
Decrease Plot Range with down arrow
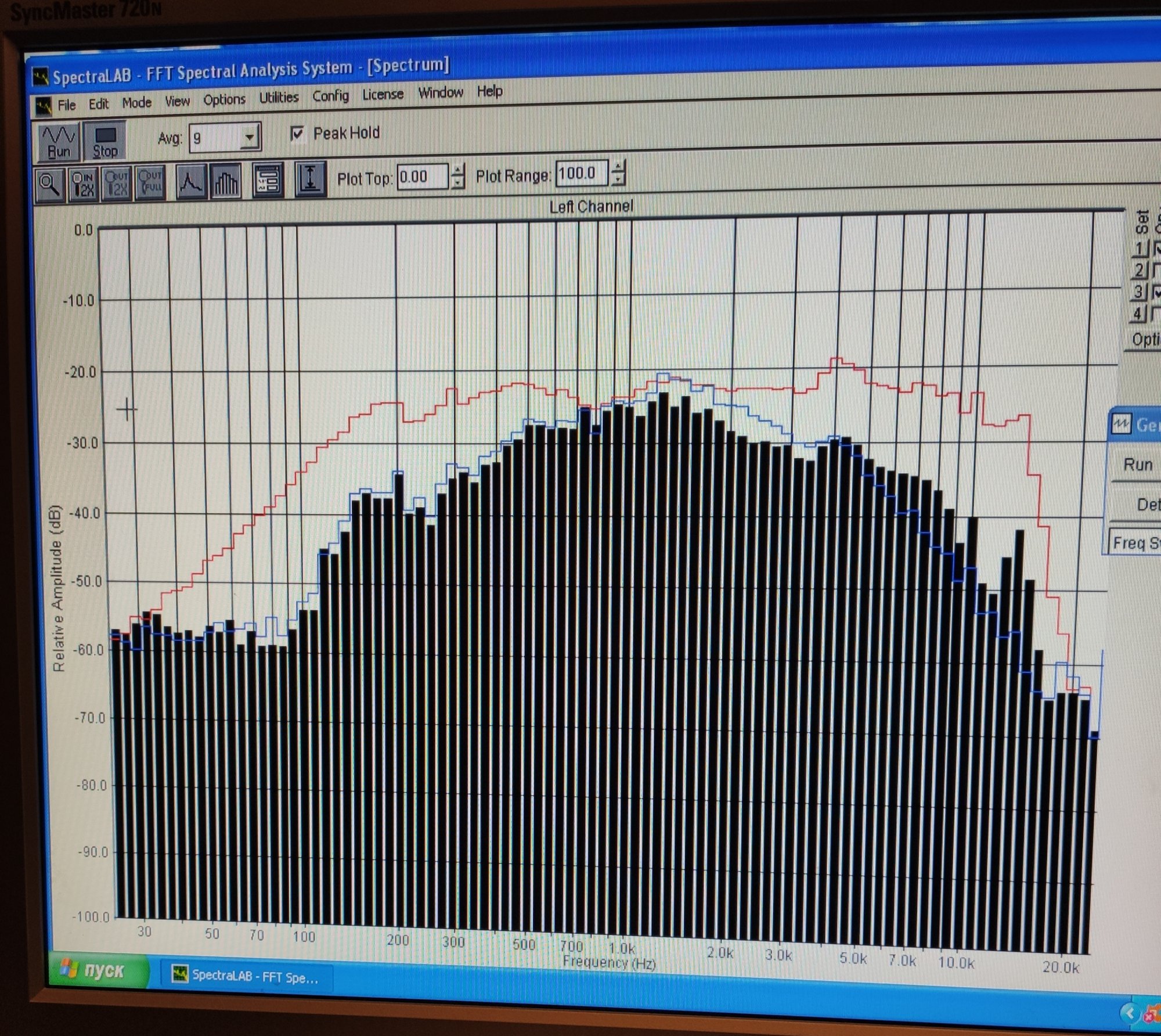pyautogui.click(x=618, y=179)
